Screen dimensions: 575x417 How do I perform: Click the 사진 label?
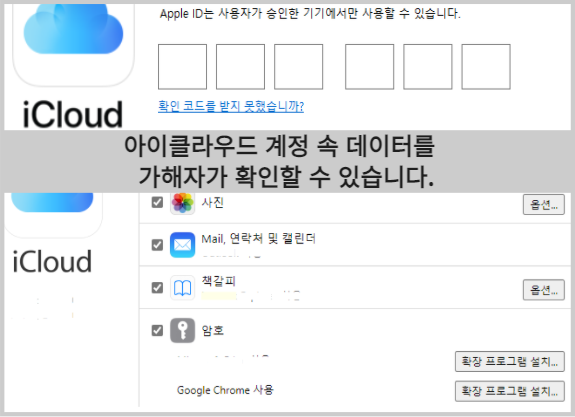213,202
